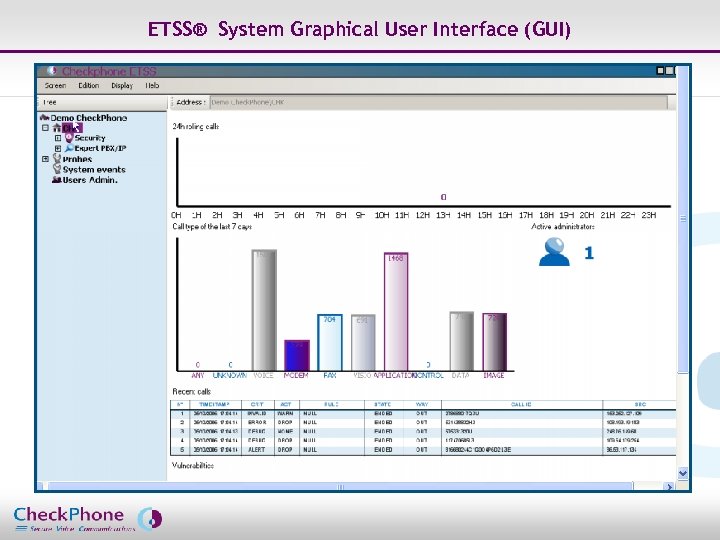Click the dark purple MODEM bar

pos(297,355)
